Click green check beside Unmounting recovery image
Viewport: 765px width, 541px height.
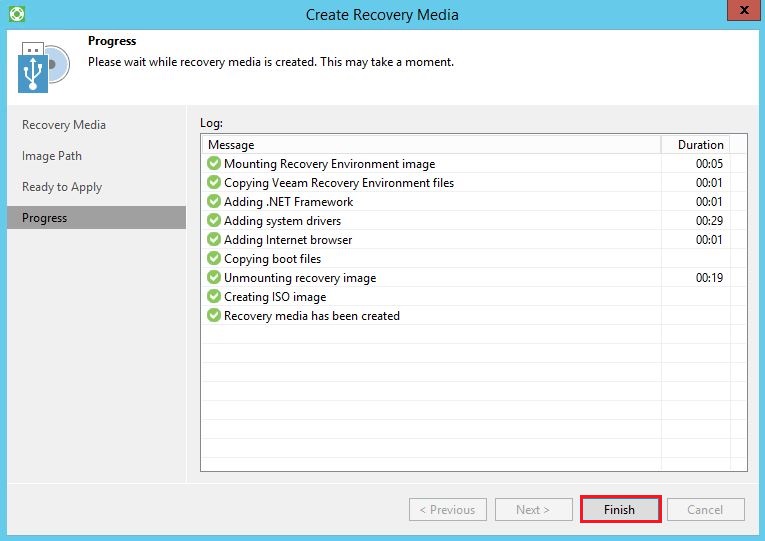(213, 278)
